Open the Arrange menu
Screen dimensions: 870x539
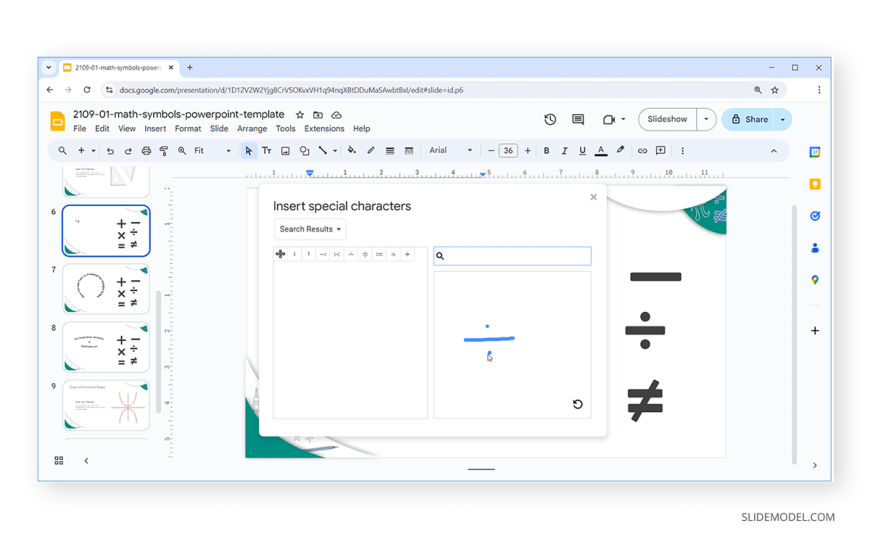pos(252,129)
